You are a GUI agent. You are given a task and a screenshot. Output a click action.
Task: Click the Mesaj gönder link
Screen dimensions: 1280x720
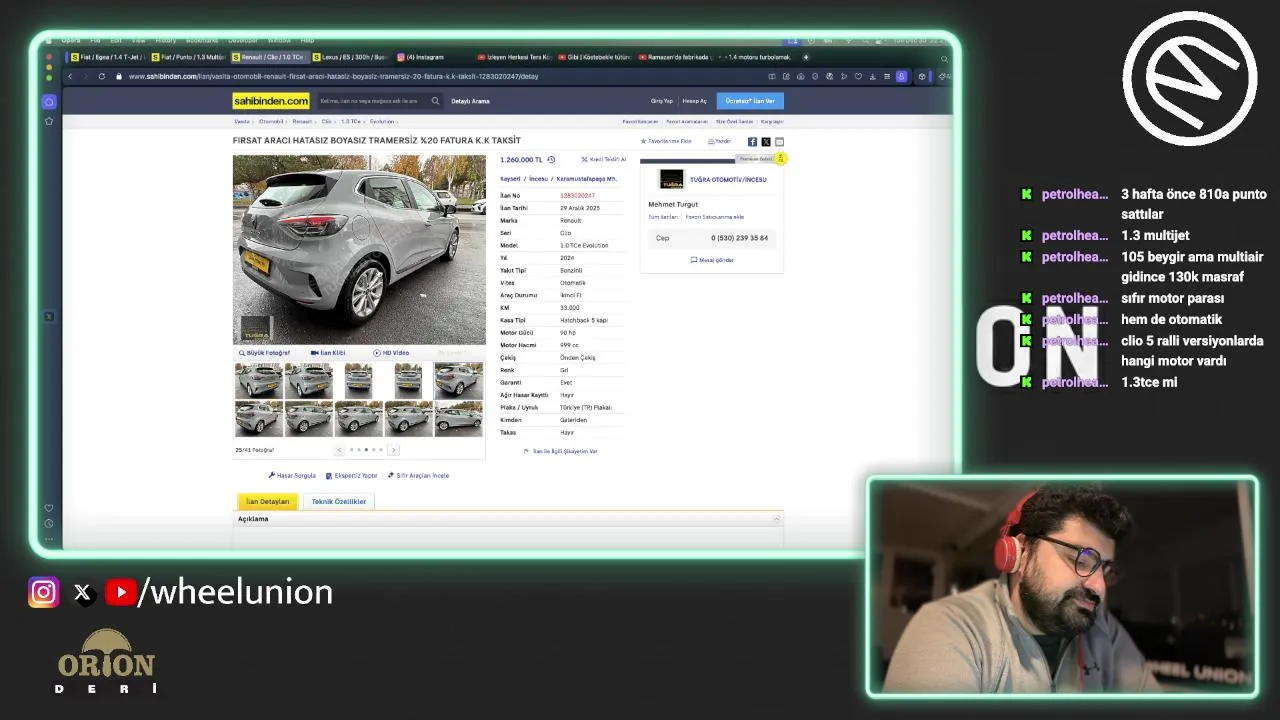[712, 260]
